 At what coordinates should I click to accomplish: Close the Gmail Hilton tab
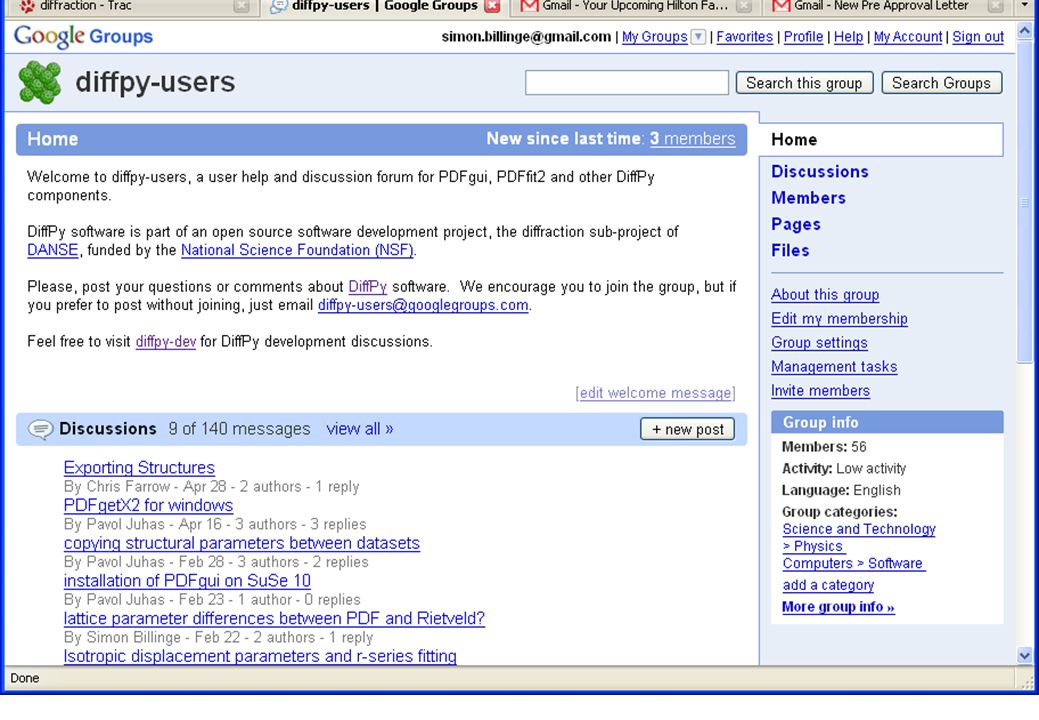click(744, 6)
